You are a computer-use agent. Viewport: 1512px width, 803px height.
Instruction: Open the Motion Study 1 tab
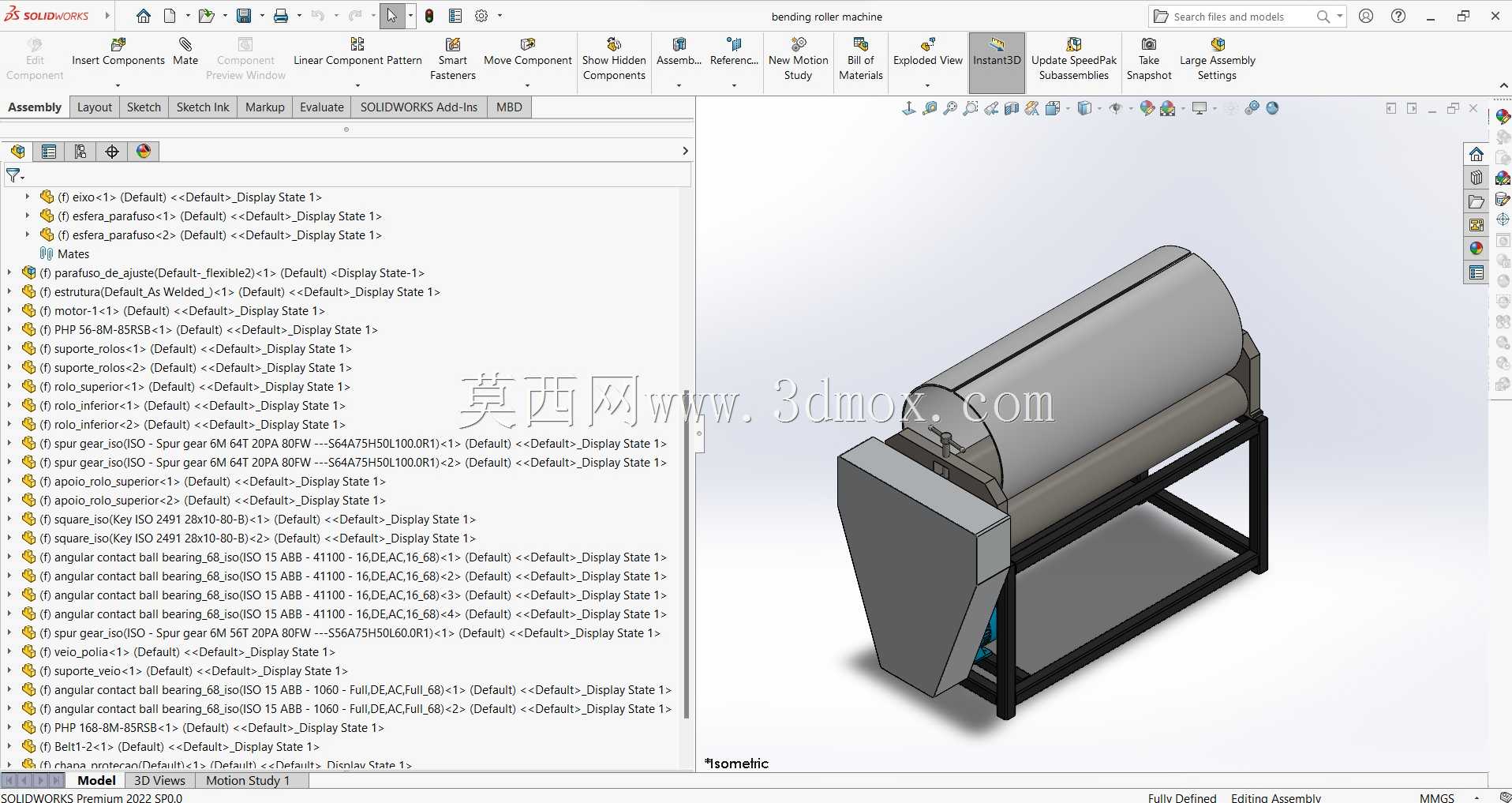coord(248,780)
